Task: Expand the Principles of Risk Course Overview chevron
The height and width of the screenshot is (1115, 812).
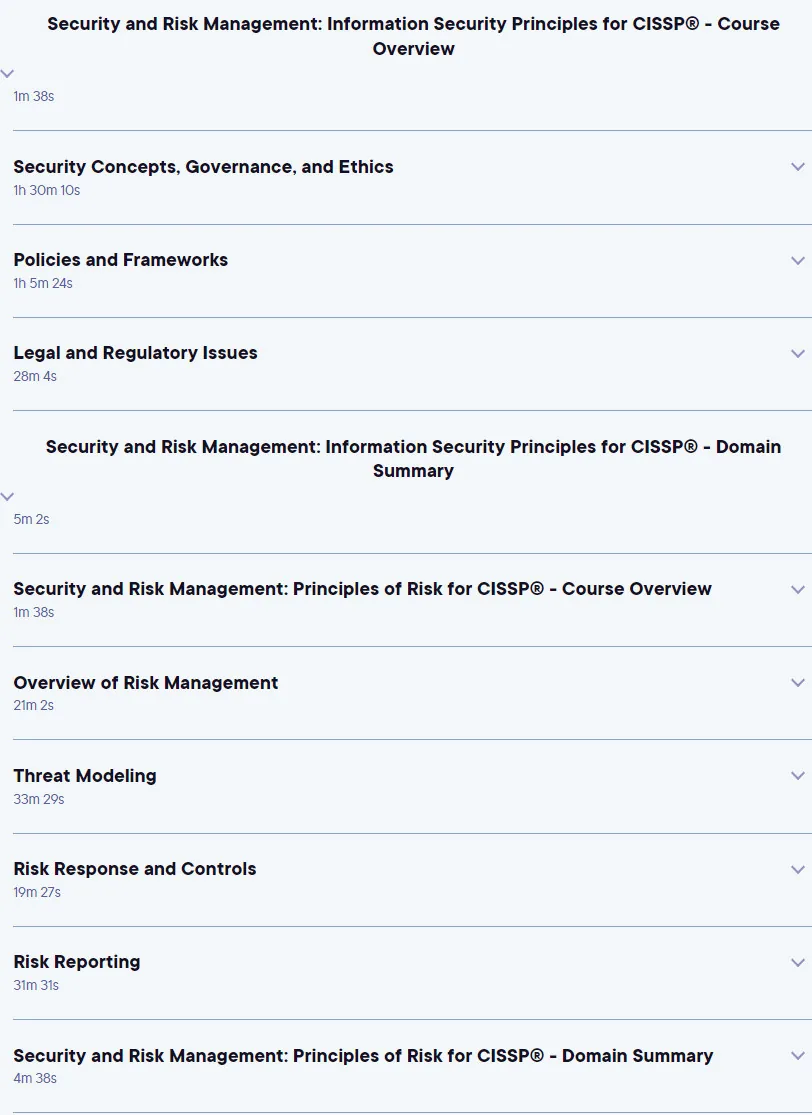Action: coord(798,589)
